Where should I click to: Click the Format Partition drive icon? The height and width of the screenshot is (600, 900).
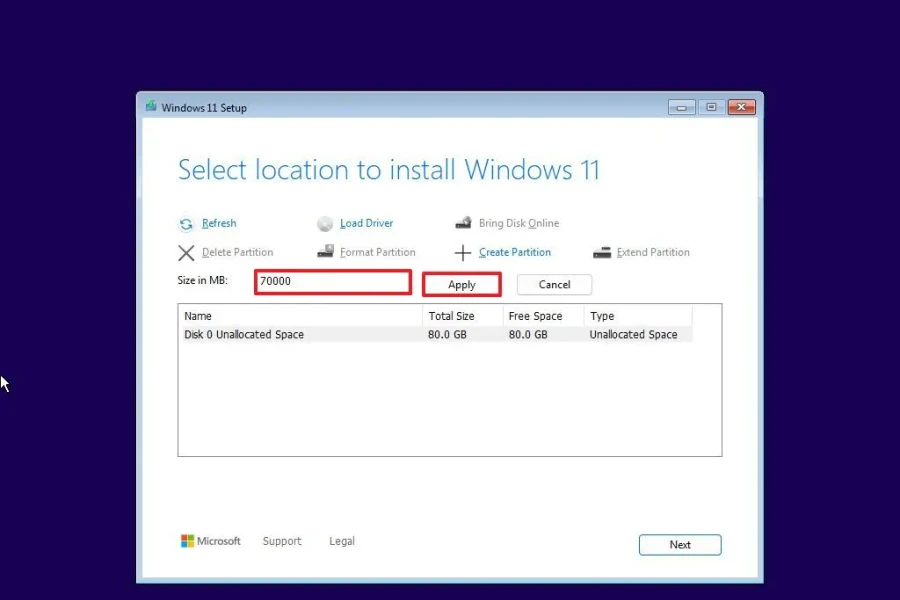[x=327, y=252]
